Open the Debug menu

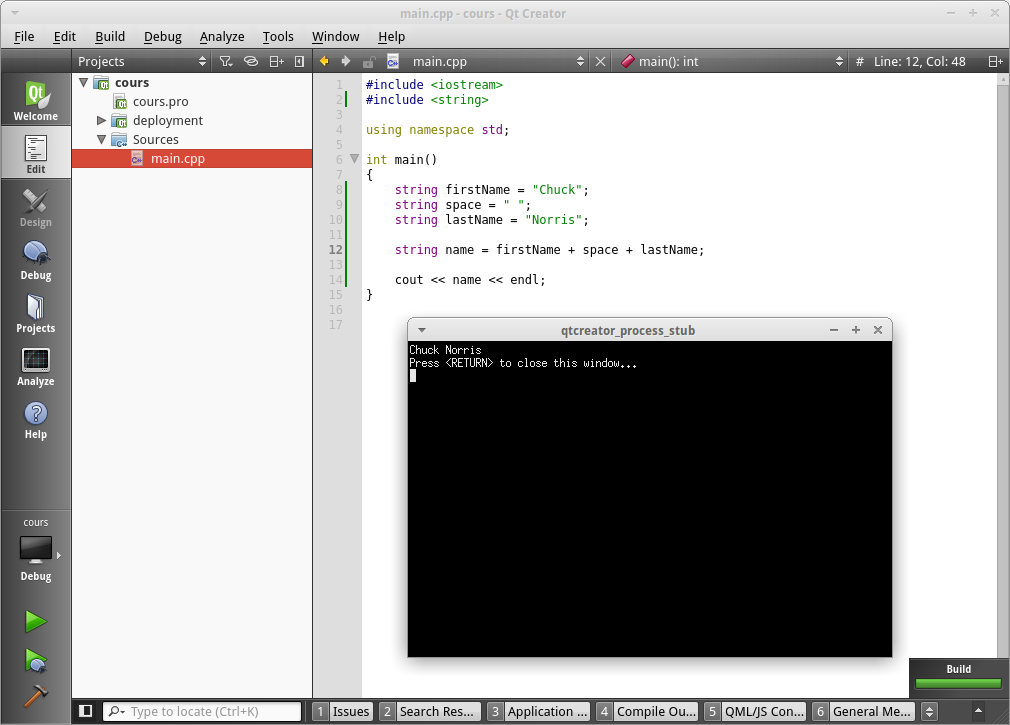point(162,36)
